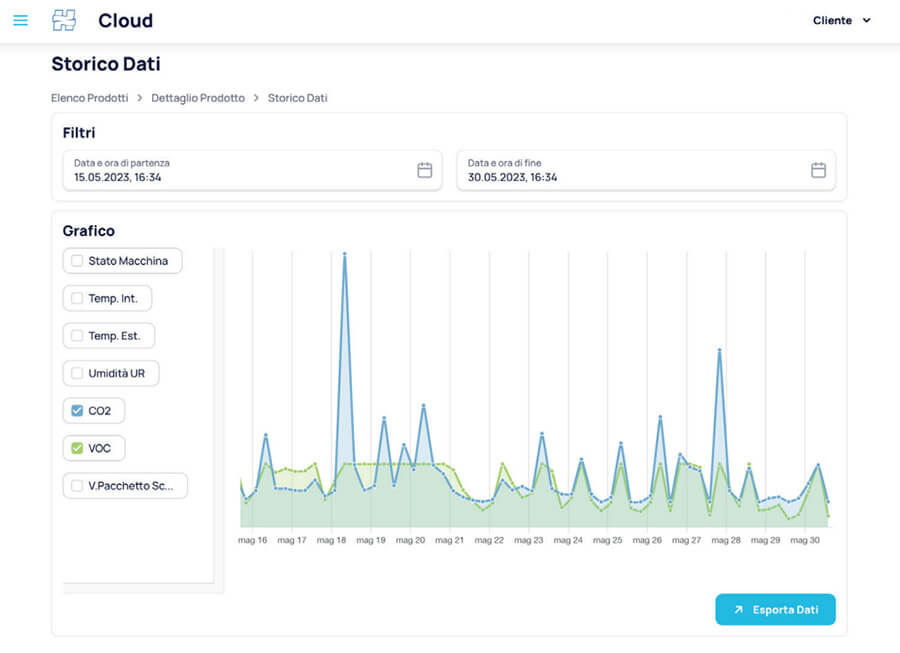This screenshot has height=653, width=900.
Task: Navigate to Dettaglio Prodotto breadcrumb
Action: (x=198, y=98)
